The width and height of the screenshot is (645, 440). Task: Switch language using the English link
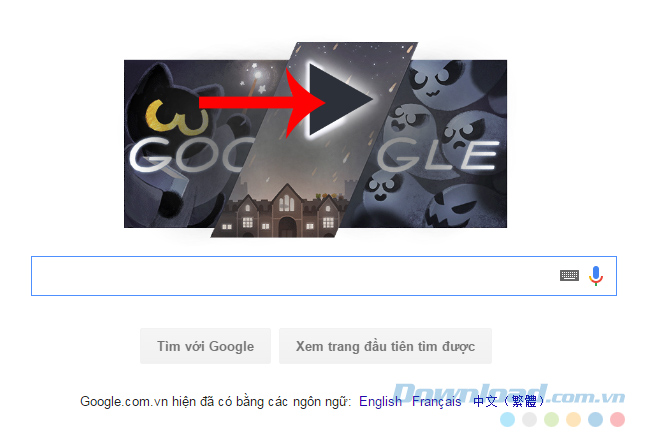pyautogui.click(x=380, y=401)
